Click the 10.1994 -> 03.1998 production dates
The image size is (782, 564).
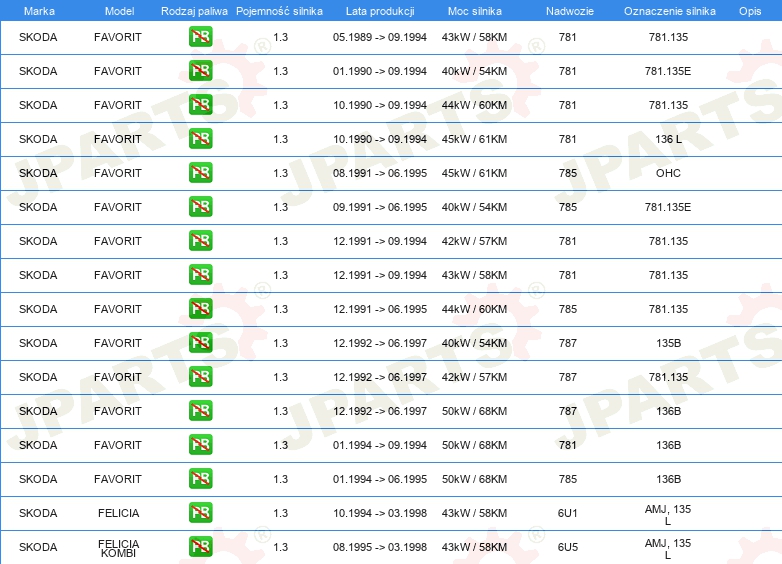coord(380,513)
